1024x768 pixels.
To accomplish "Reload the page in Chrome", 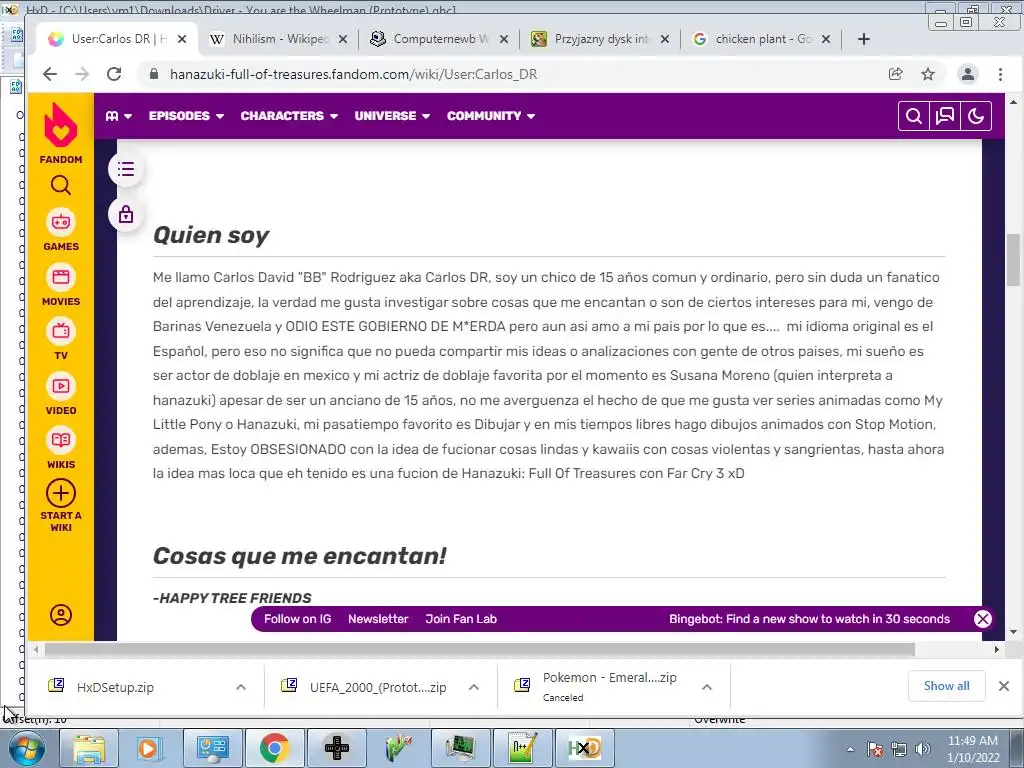I will click(x=114, y=74).
